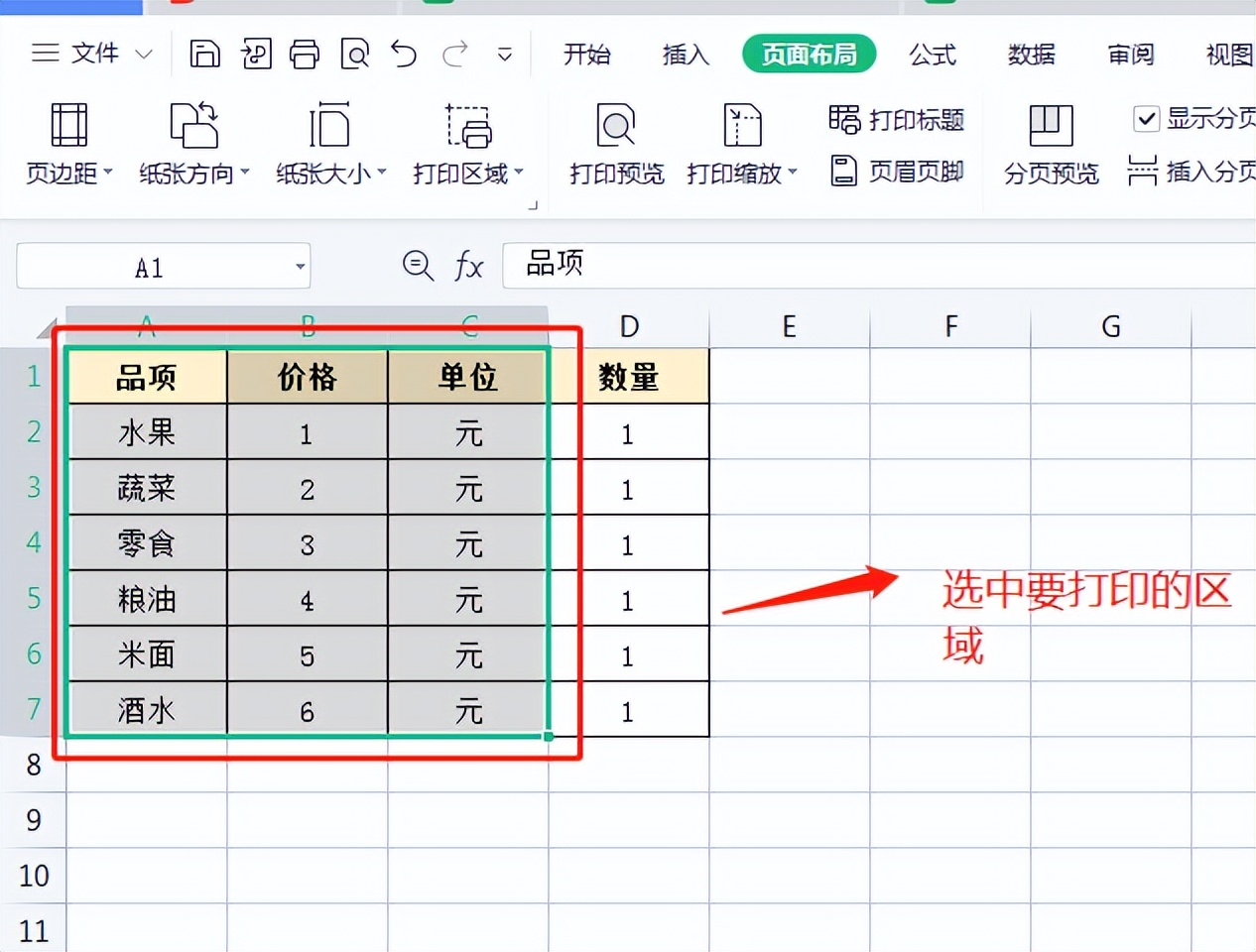Expand the 打印区域 dropdown arrow

click(518, 173)
